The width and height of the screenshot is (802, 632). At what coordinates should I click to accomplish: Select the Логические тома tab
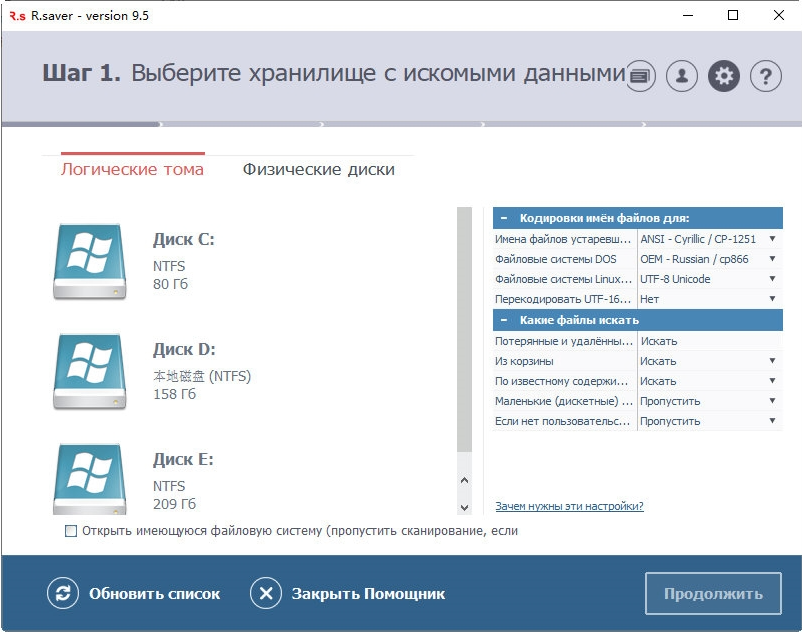pos(135,169)
